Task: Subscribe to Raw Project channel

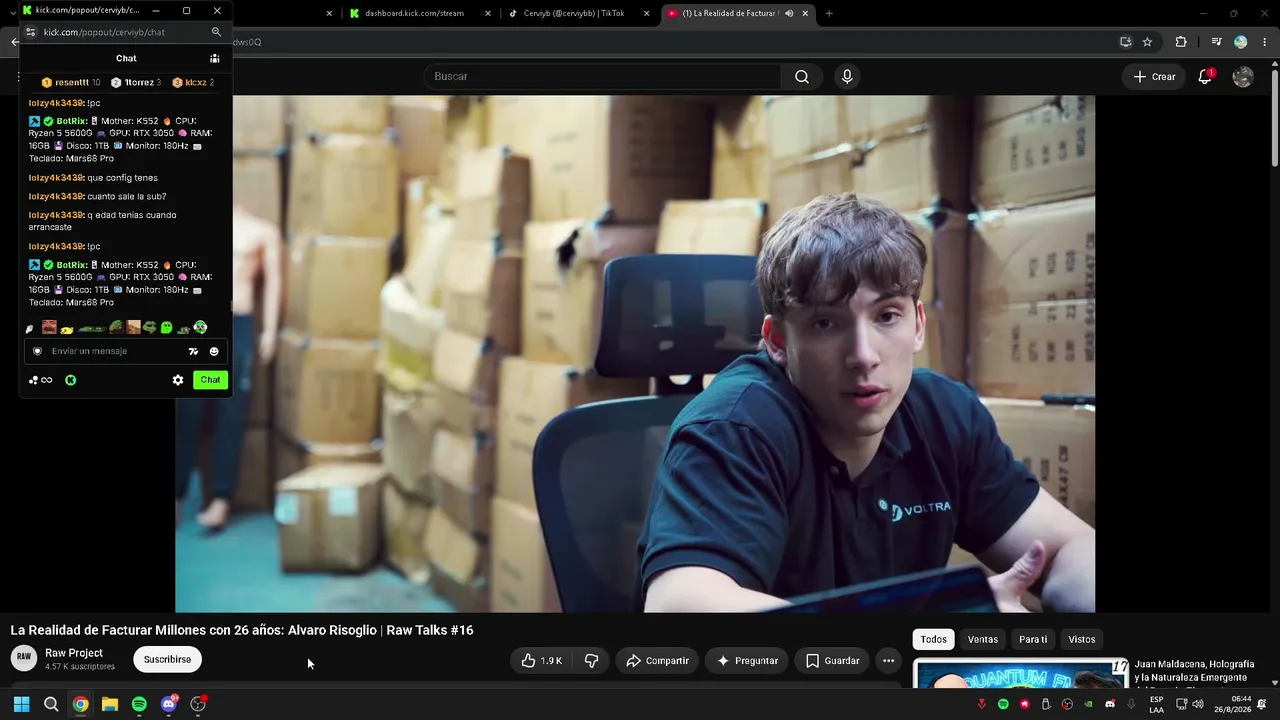Action: tap(167, 659)
